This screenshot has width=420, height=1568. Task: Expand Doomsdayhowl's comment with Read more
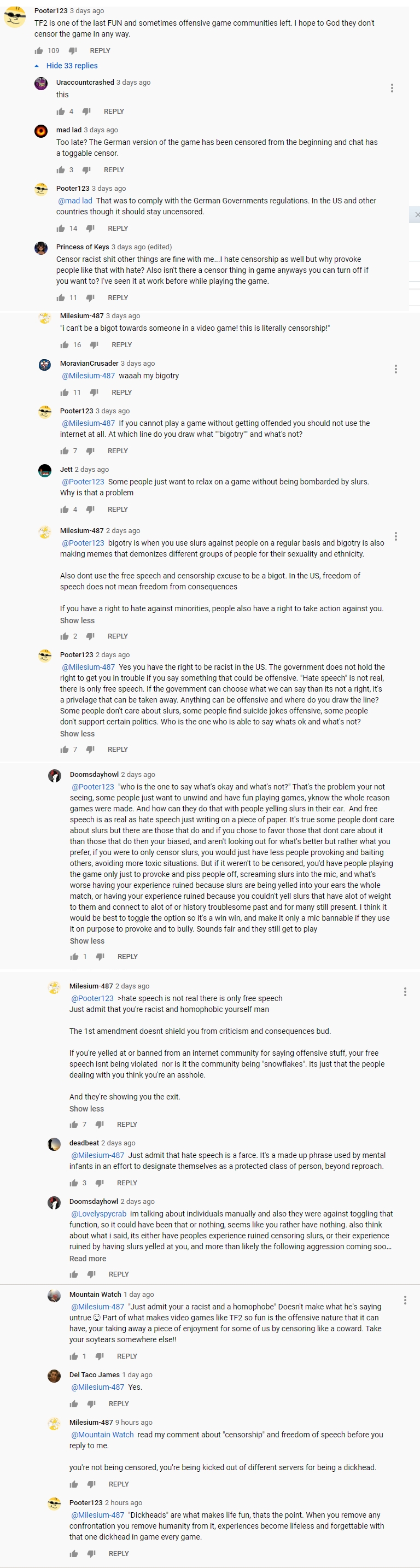pos(87,1259)
